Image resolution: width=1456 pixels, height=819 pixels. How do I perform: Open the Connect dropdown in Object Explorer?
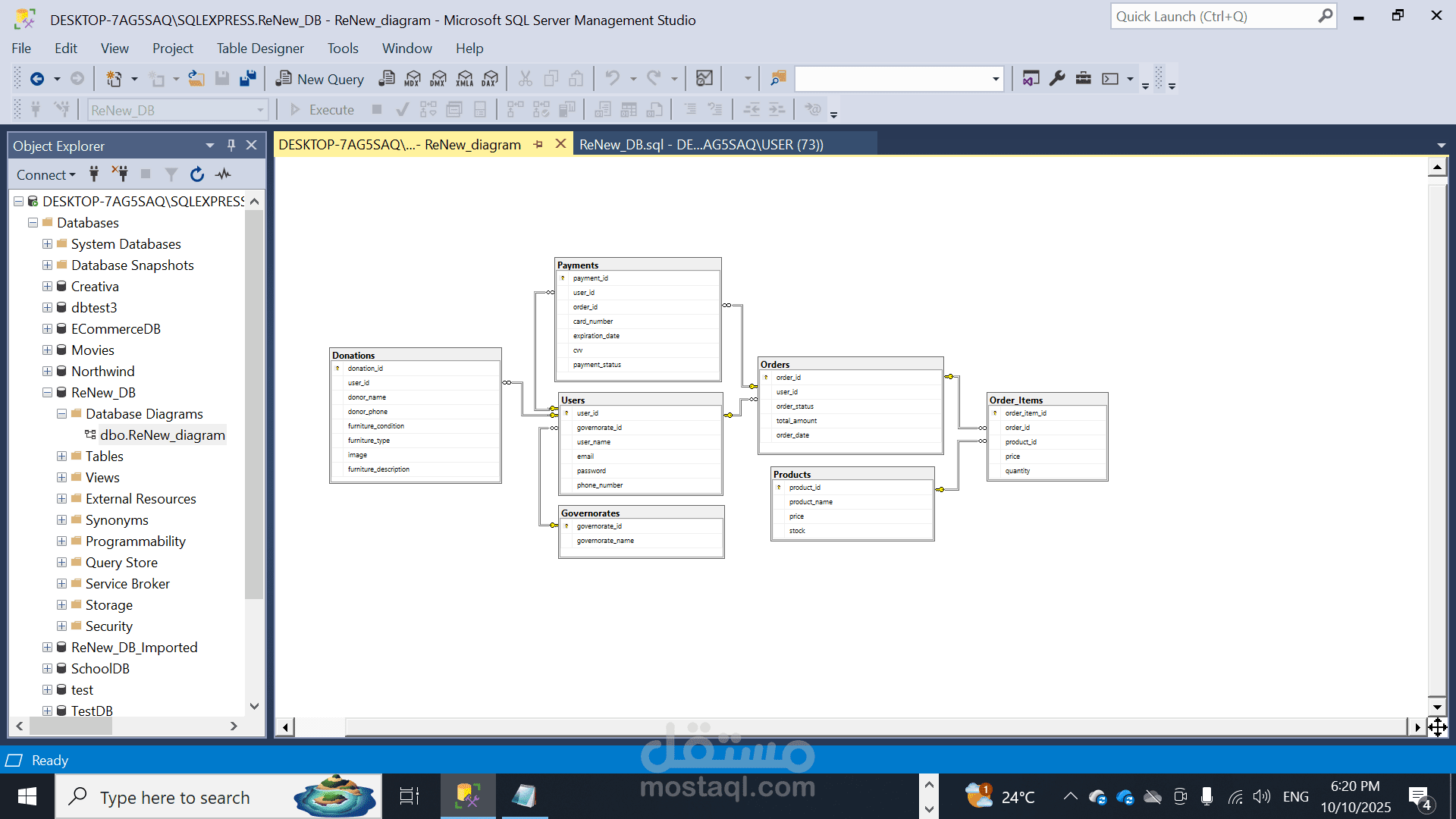[x=45, y=175]
